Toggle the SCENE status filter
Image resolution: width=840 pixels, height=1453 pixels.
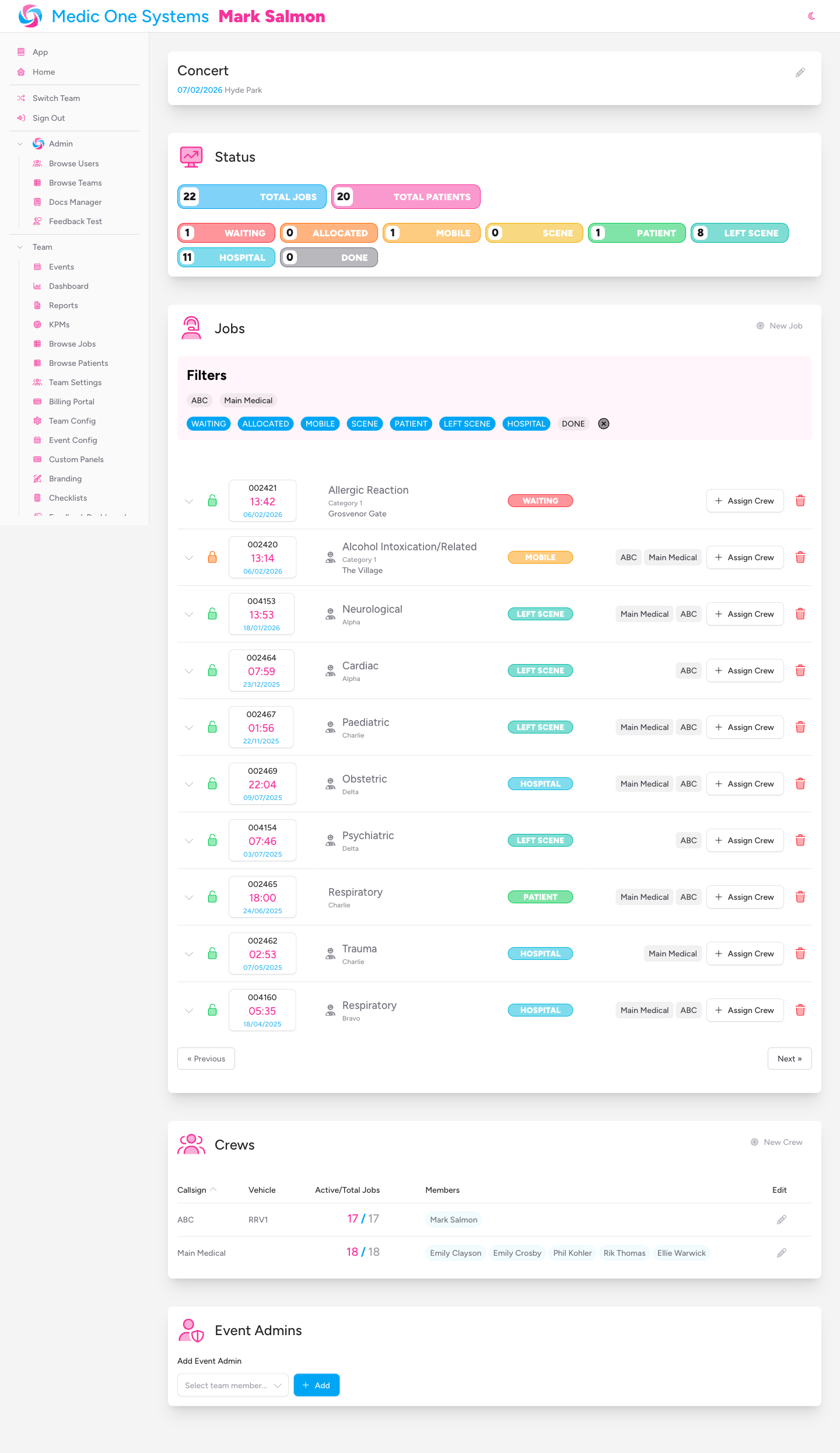click(365, 424)
